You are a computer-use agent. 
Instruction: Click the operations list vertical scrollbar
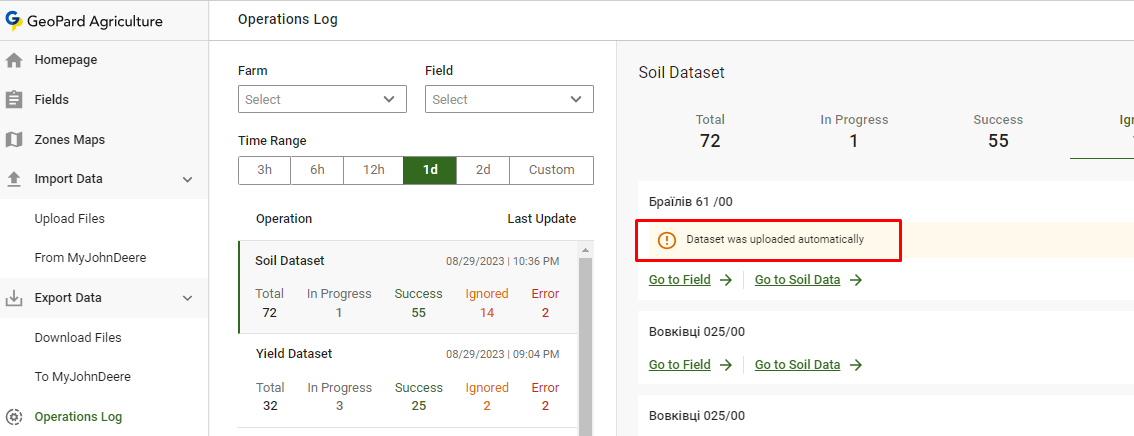(585, 340)
